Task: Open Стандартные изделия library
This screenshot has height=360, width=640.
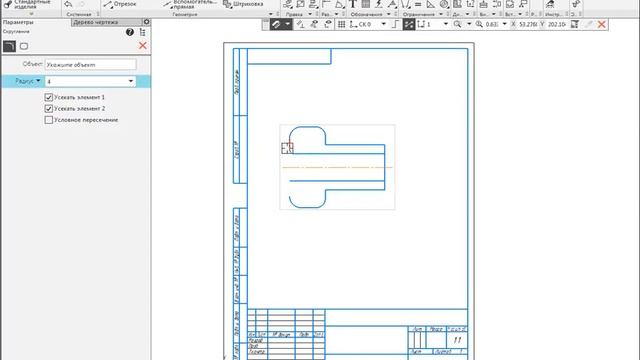Action: coord(28,4)
